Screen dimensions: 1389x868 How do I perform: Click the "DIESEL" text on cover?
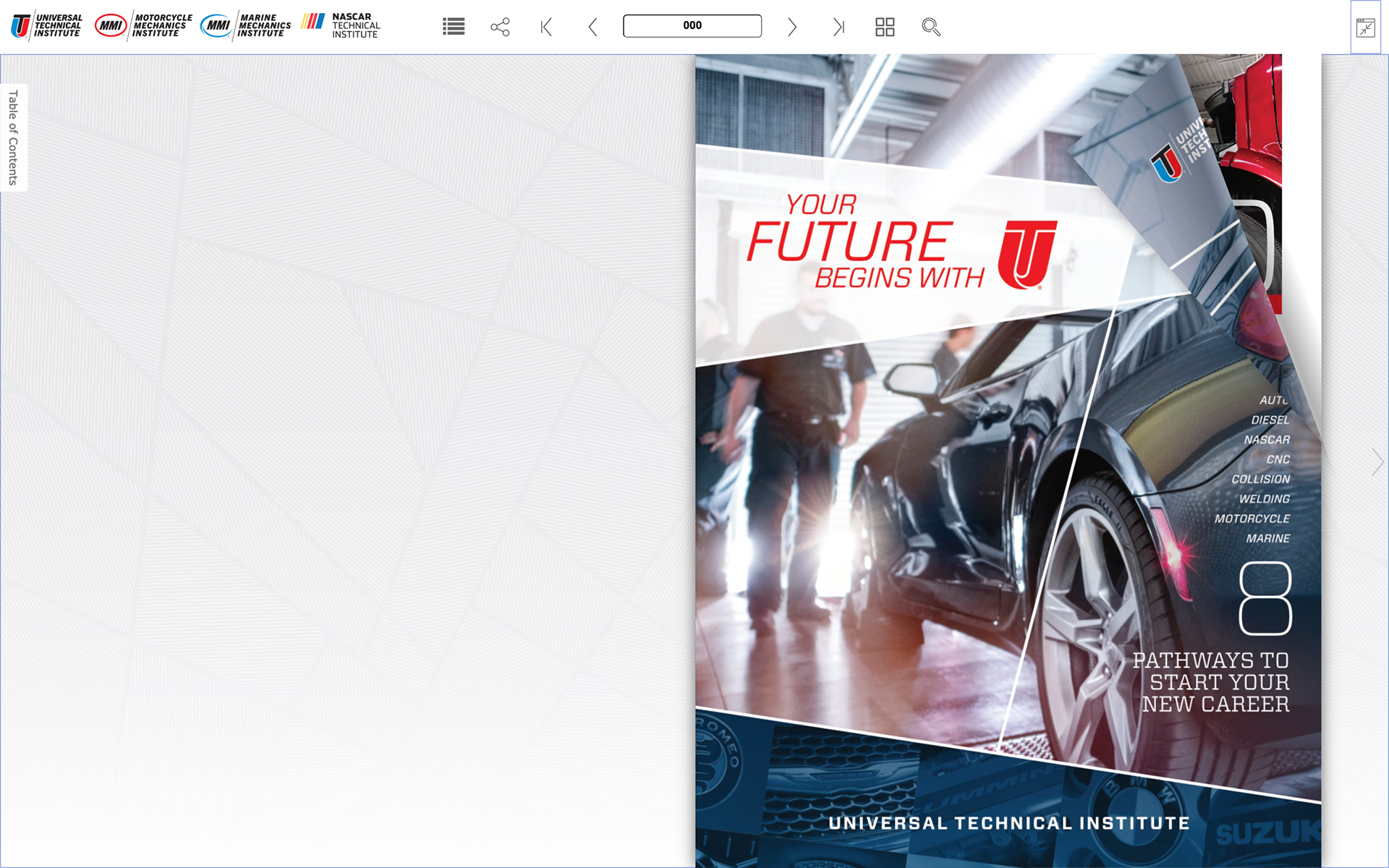pyautogui.click(x=1270, y=420)
